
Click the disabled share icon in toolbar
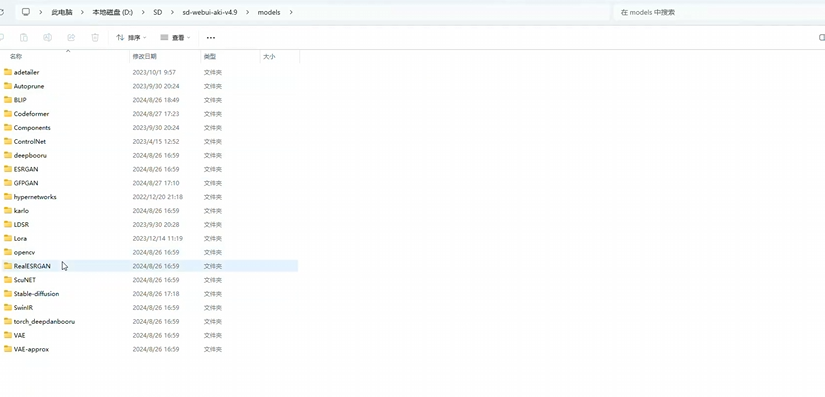coord(71,37)
